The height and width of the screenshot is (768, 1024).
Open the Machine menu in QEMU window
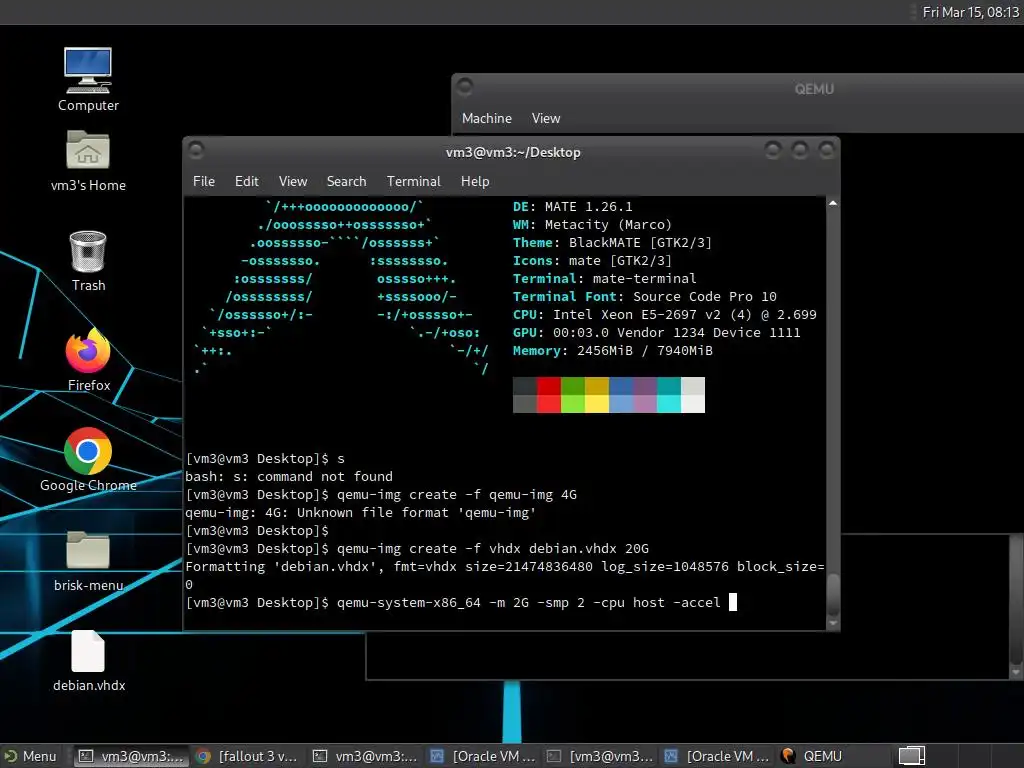[487, 118]
